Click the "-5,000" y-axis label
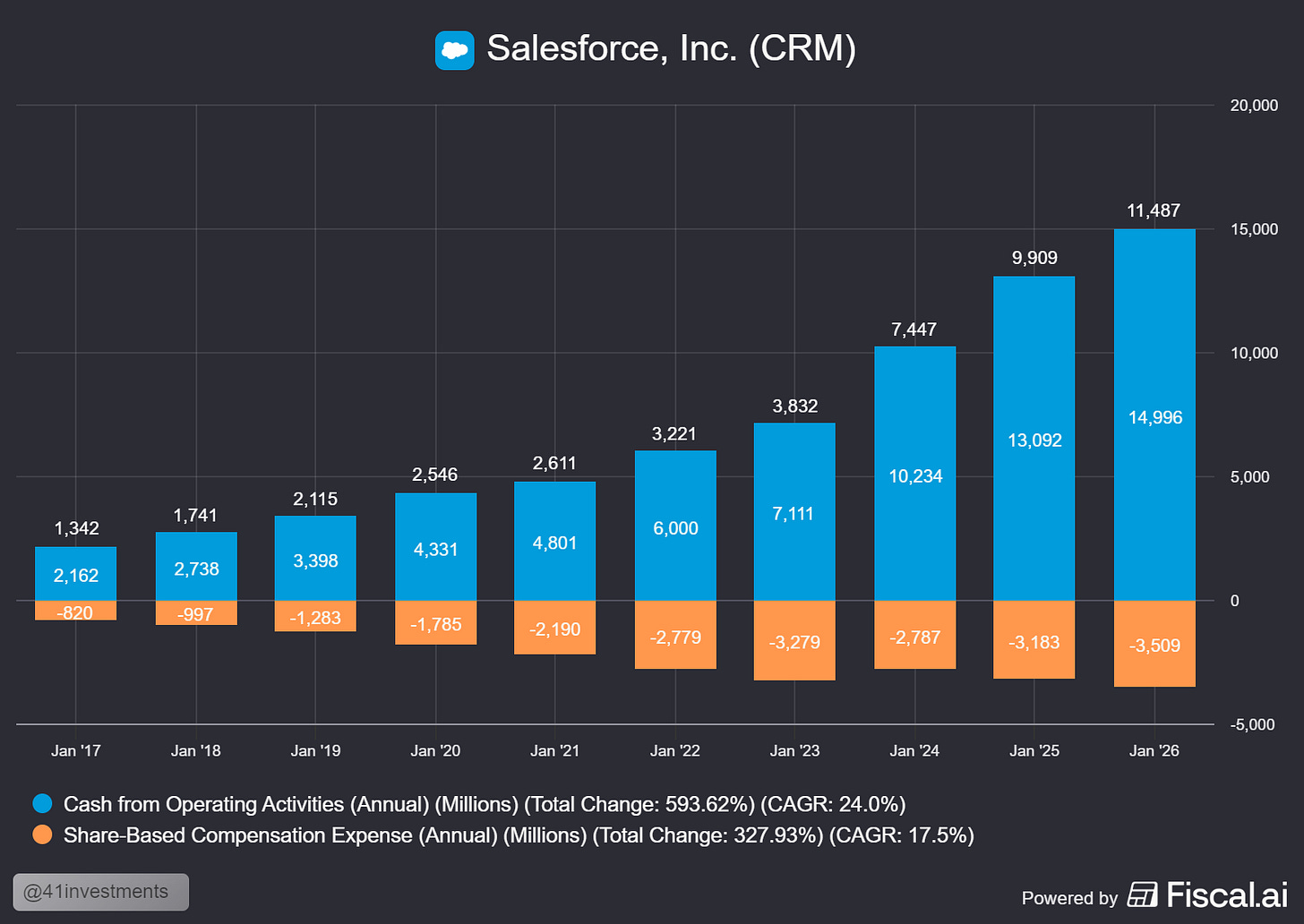1304x924 pixels. tap(1252, 724)
